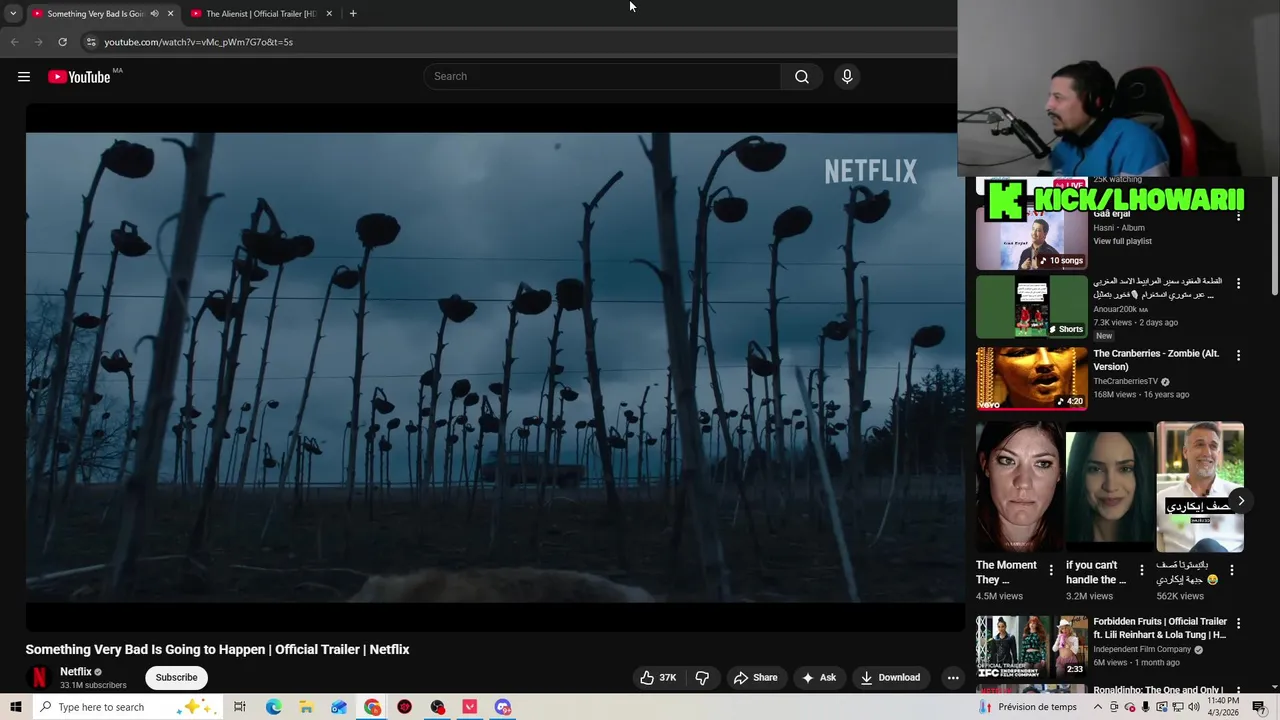Open the browser tab search dropdown
The height and width of the screenshot is (720, 1280).
tap(13, 13)
